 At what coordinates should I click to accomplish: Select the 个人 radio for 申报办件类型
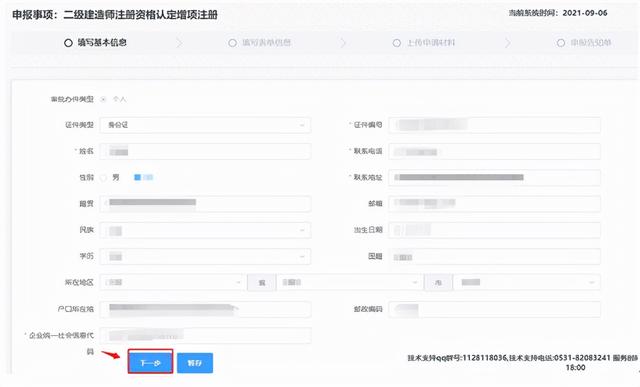coord(104,99)
